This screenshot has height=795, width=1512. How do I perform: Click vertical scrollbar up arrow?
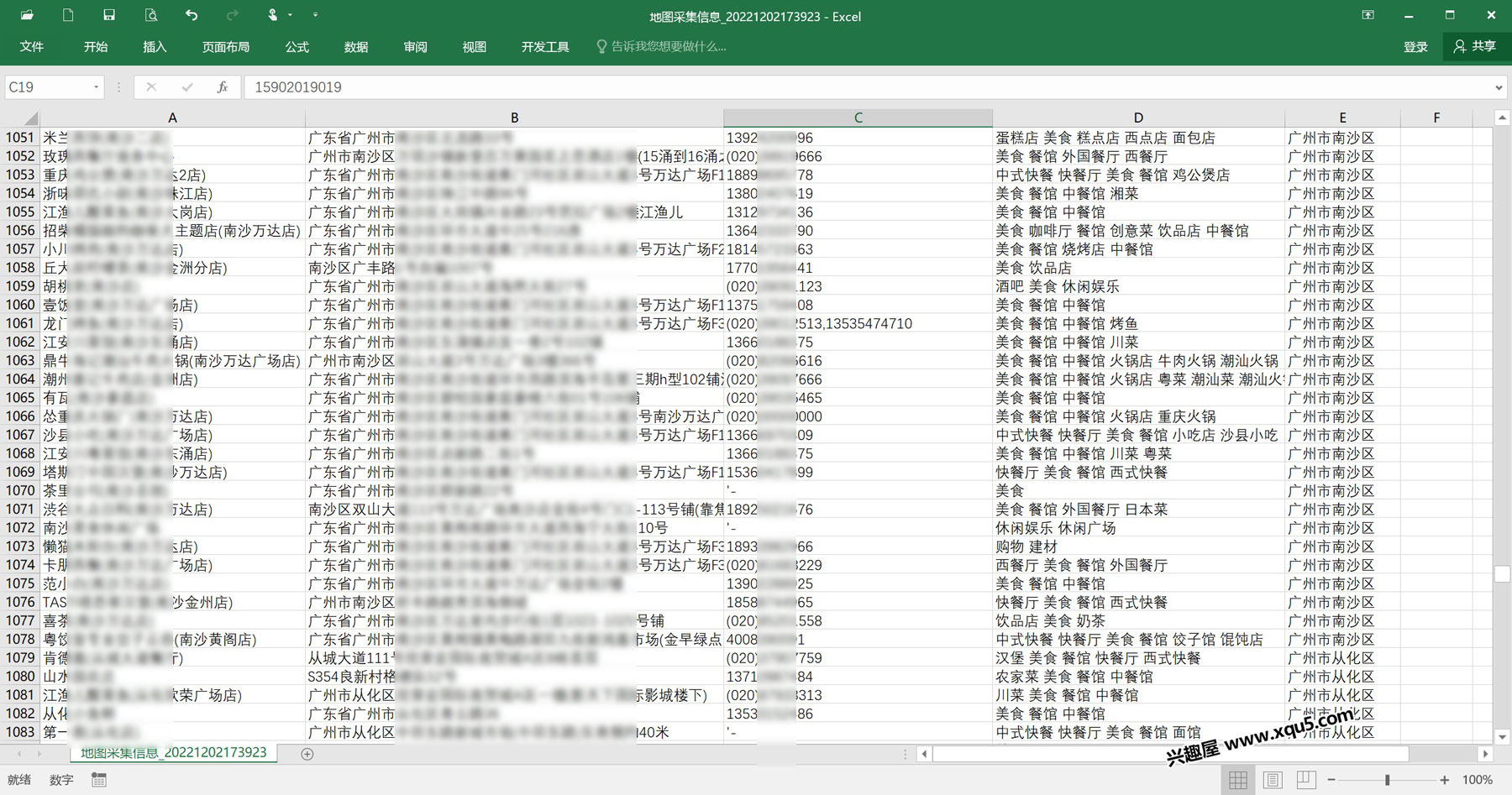1502,118
